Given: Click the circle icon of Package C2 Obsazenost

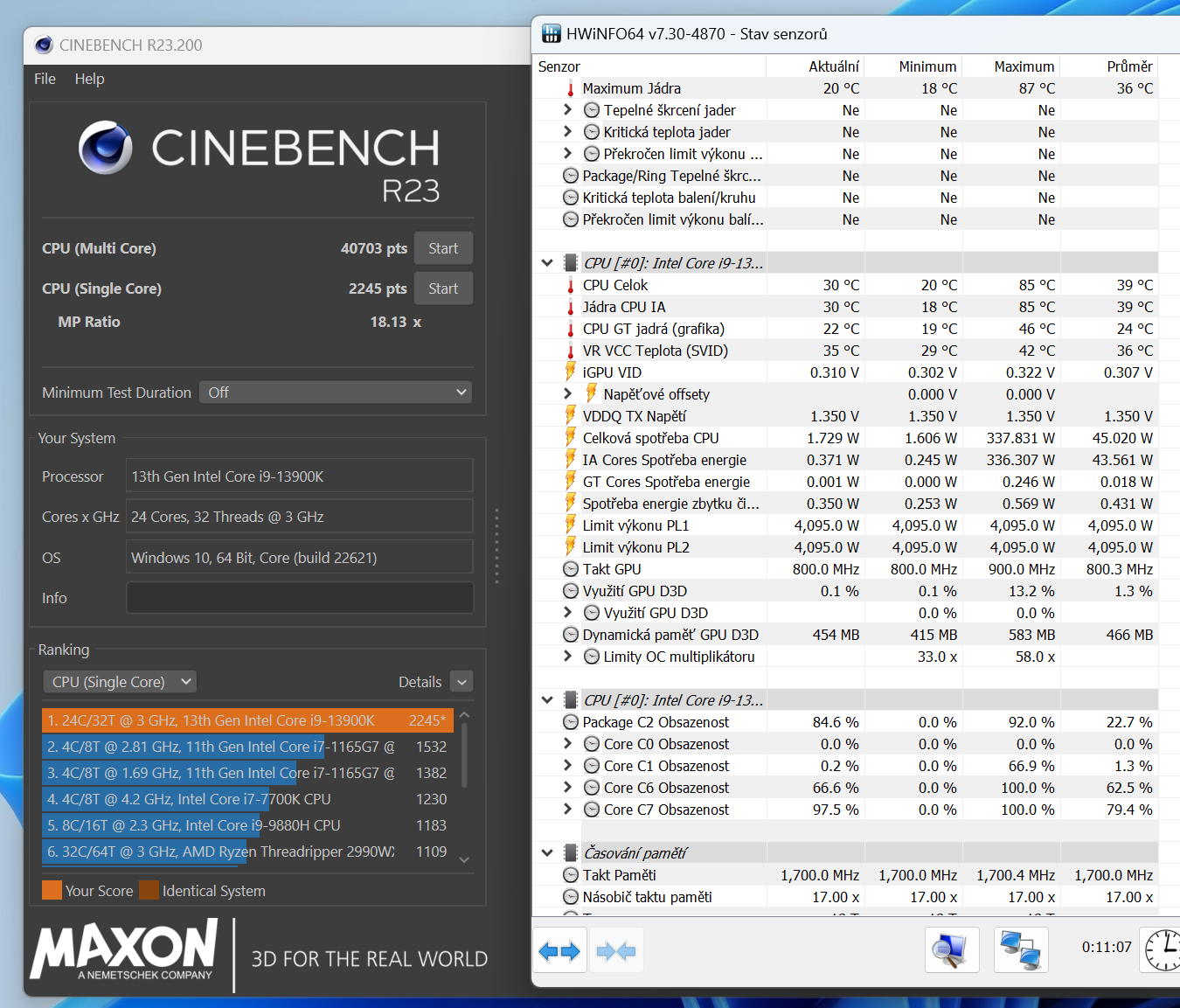Looking at the screenshot, I should [571, 722].
